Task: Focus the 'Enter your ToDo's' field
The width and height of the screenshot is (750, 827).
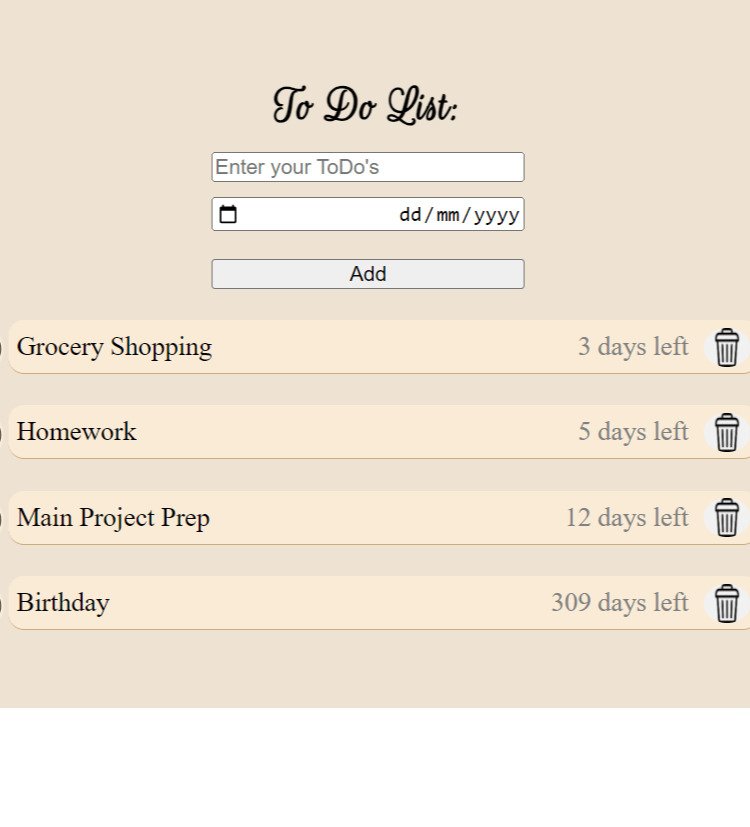Action: tap(367, 167)
